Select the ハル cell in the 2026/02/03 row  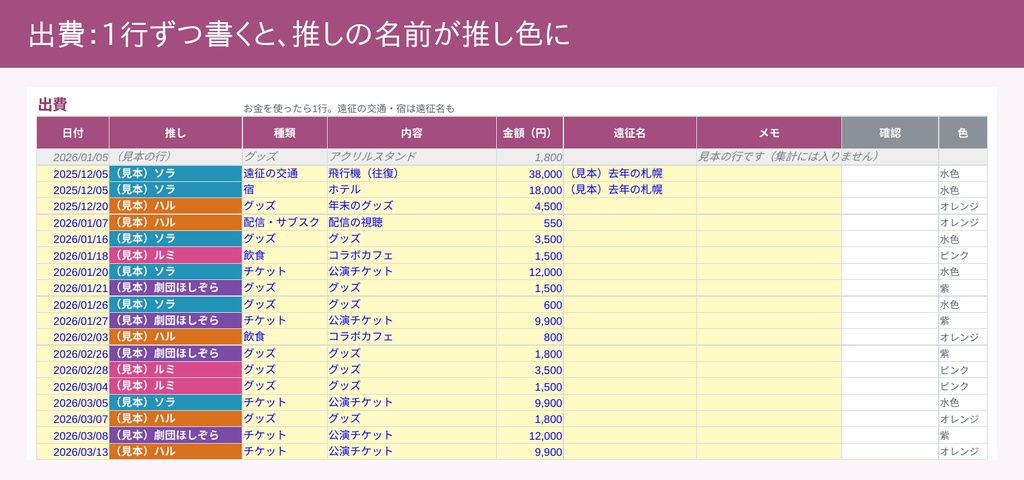(176, 337)
